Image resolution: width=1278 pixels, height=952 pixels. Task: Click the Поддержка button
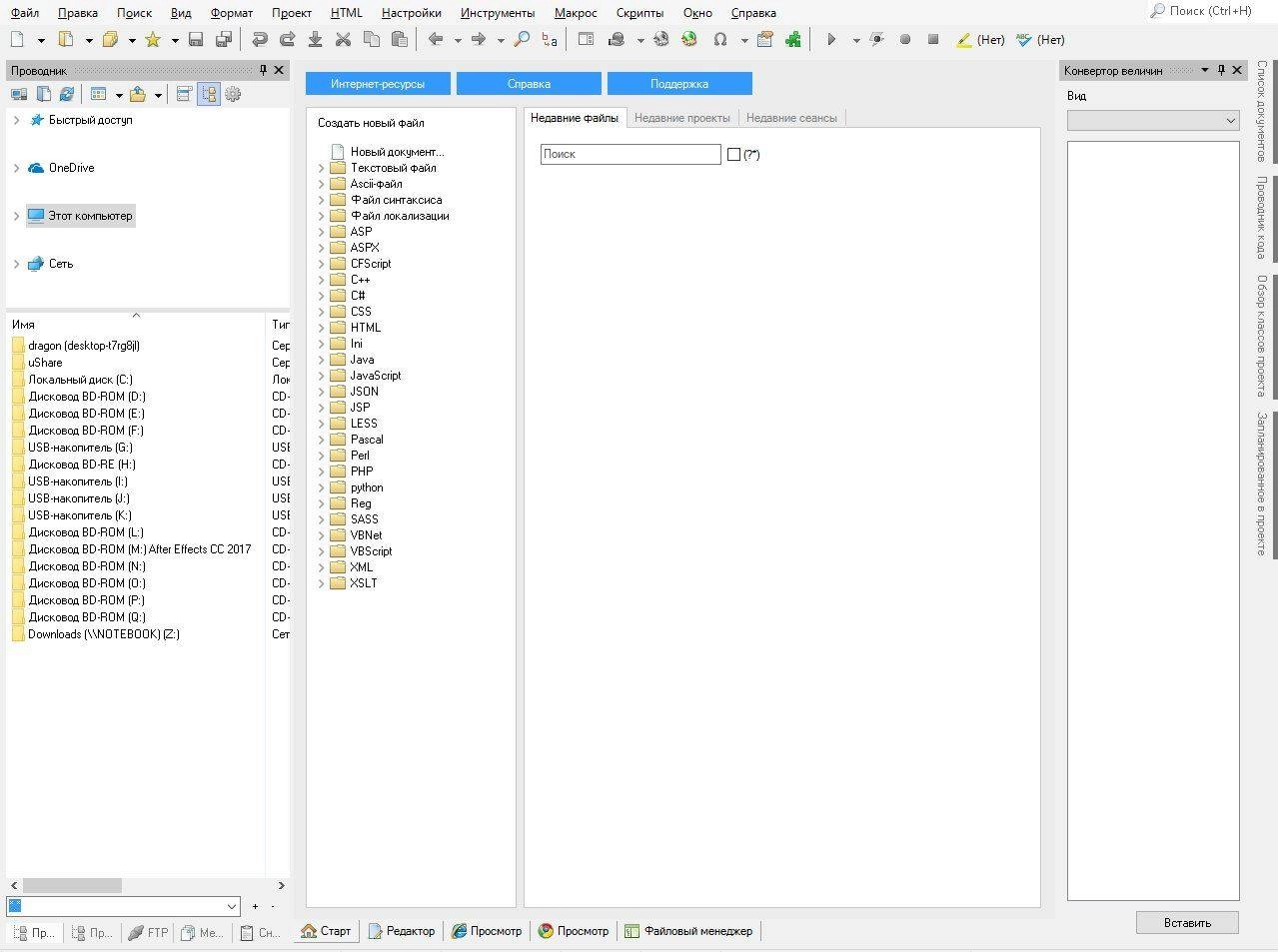click(x=679, y=84)
